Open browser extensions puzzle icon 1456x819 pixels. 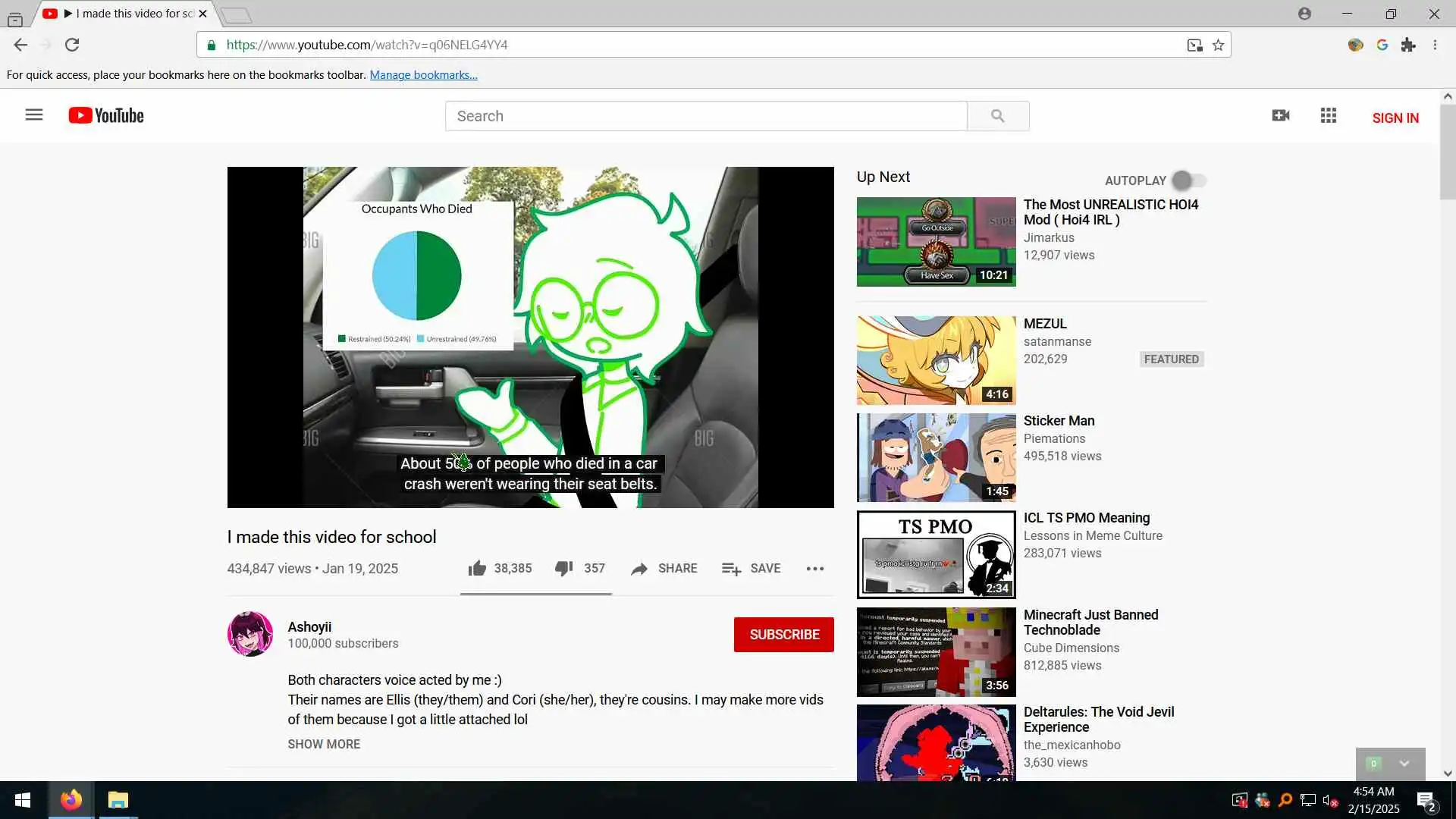(x=1408, y=45)
